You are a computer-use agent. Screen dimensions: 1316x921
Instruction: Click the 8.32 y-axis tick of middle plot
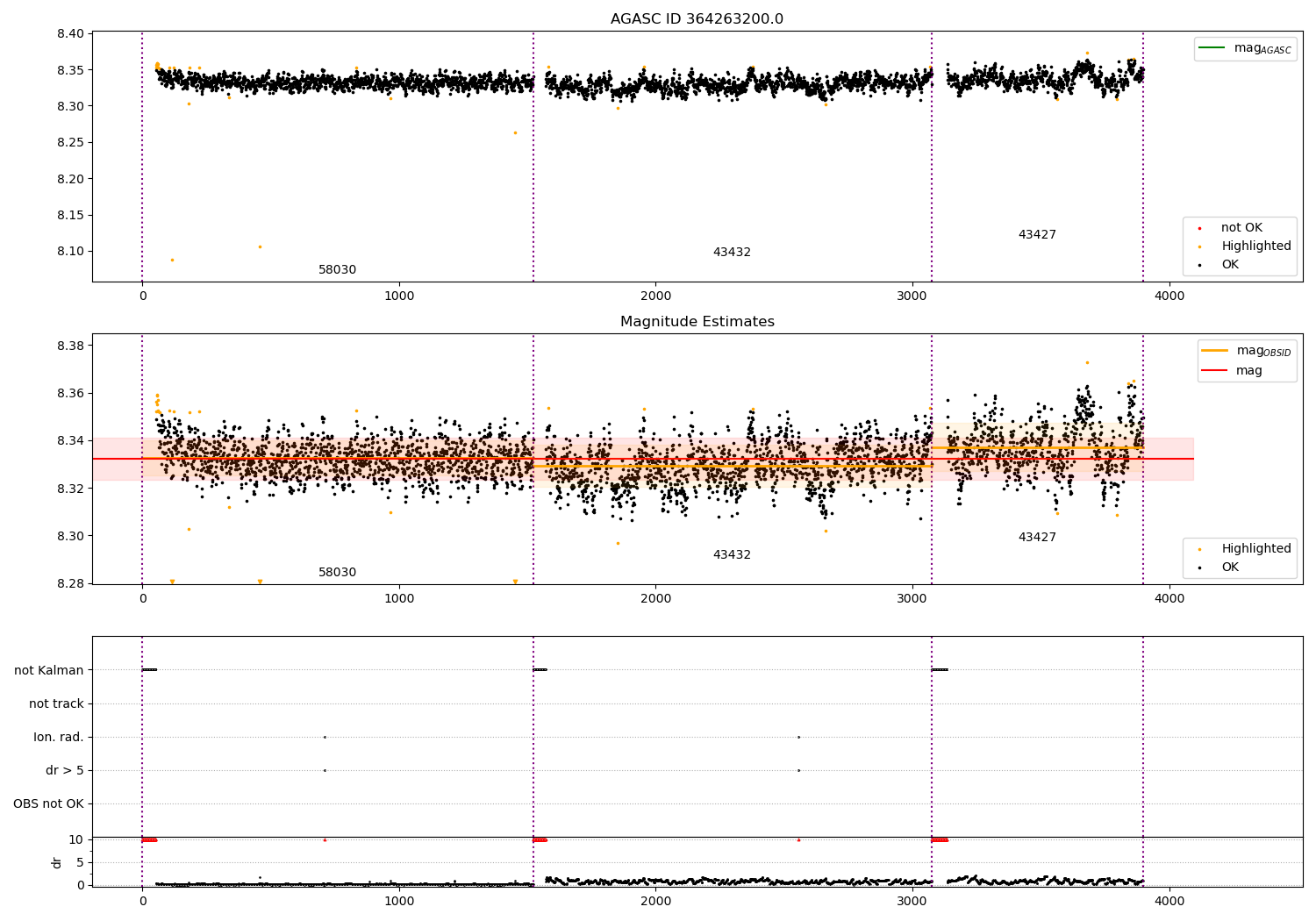(70, 489)
